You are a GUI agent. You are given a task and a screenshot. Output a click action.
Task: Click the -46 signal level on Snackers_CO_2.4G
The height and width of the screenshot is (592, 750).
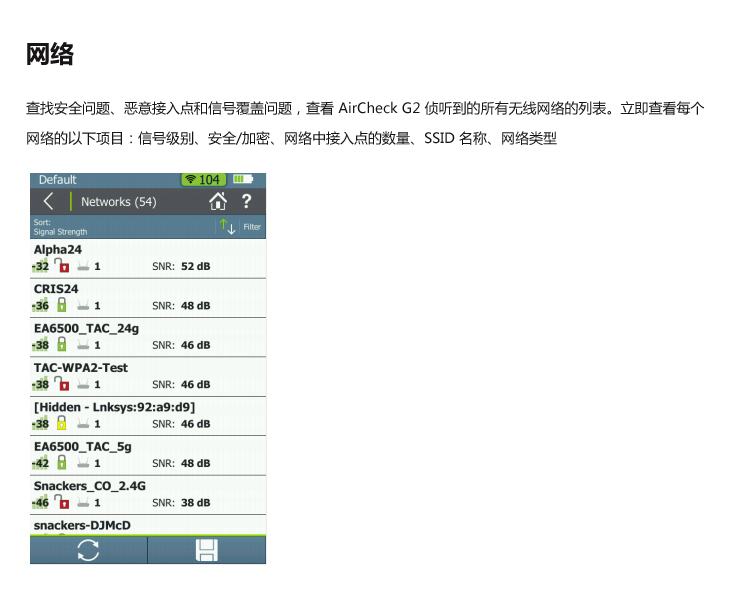[40, 503]
